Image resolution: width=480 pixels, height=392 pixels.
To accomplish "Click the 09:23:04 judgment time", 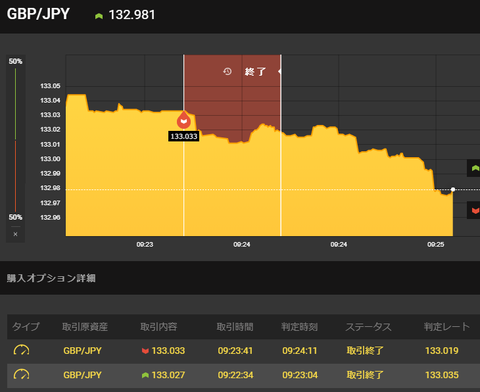I will tap(300, 375).
